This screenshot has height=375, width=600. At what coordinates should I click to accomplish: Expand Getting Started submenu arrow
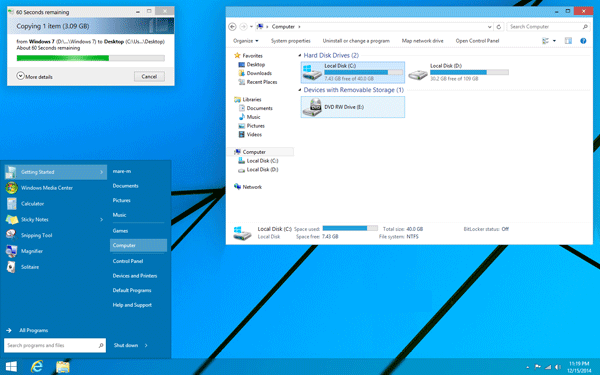click(x=101, y=172)
